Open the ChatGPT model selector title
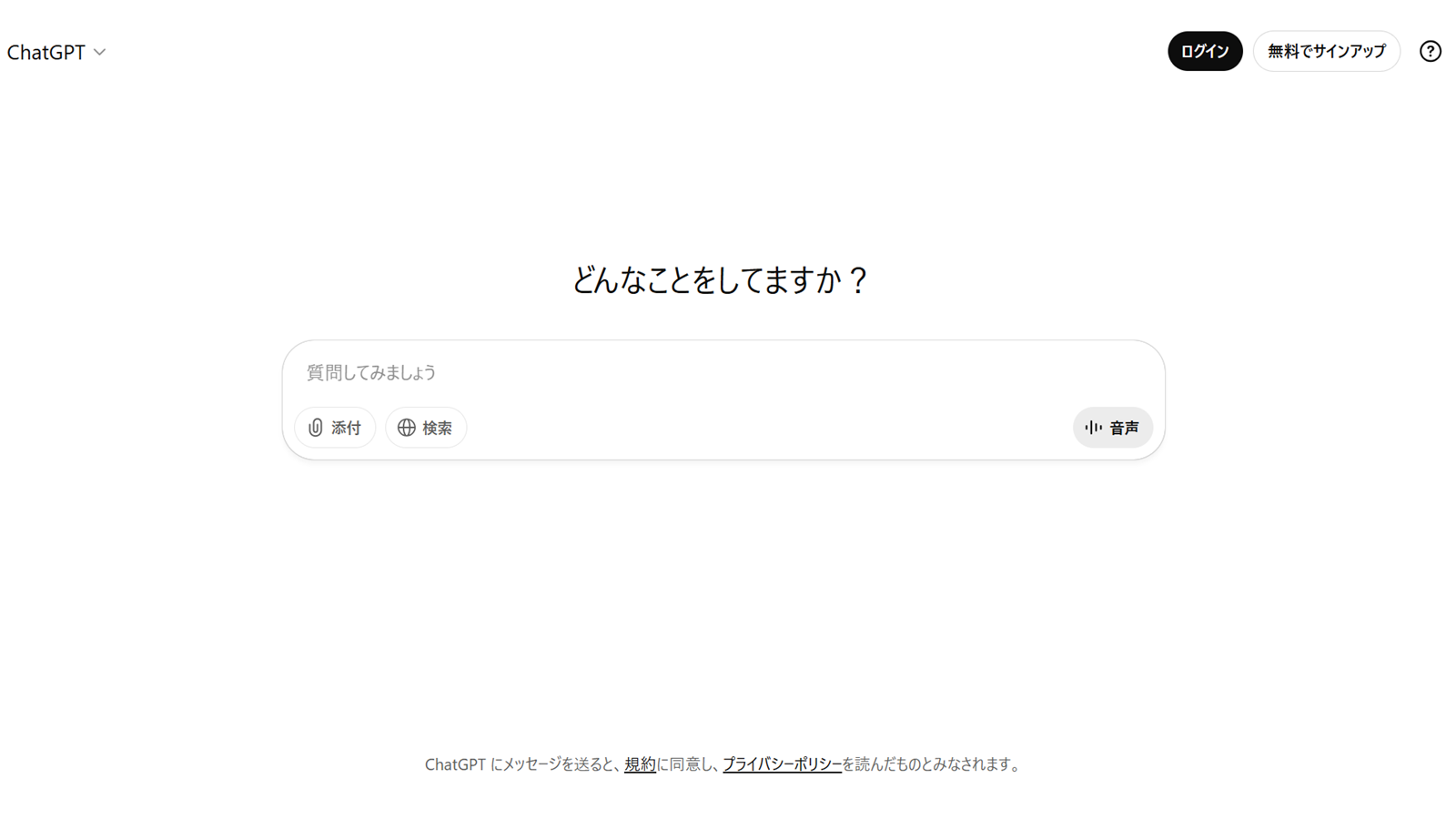The width and height of the screenshot is (1456, 819). pos(46,53)
